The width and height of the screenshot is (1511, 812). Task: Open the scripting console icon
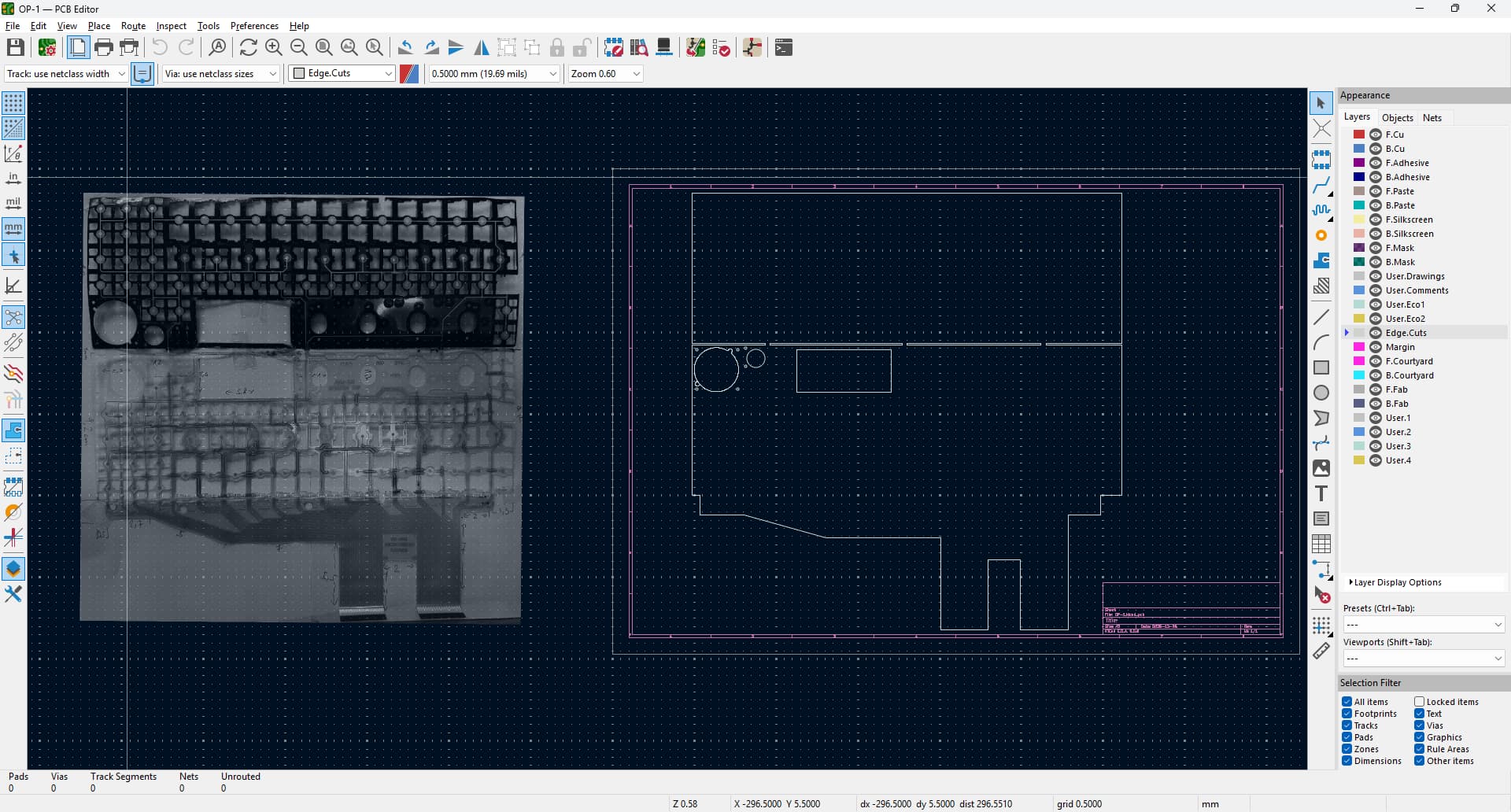784,48
